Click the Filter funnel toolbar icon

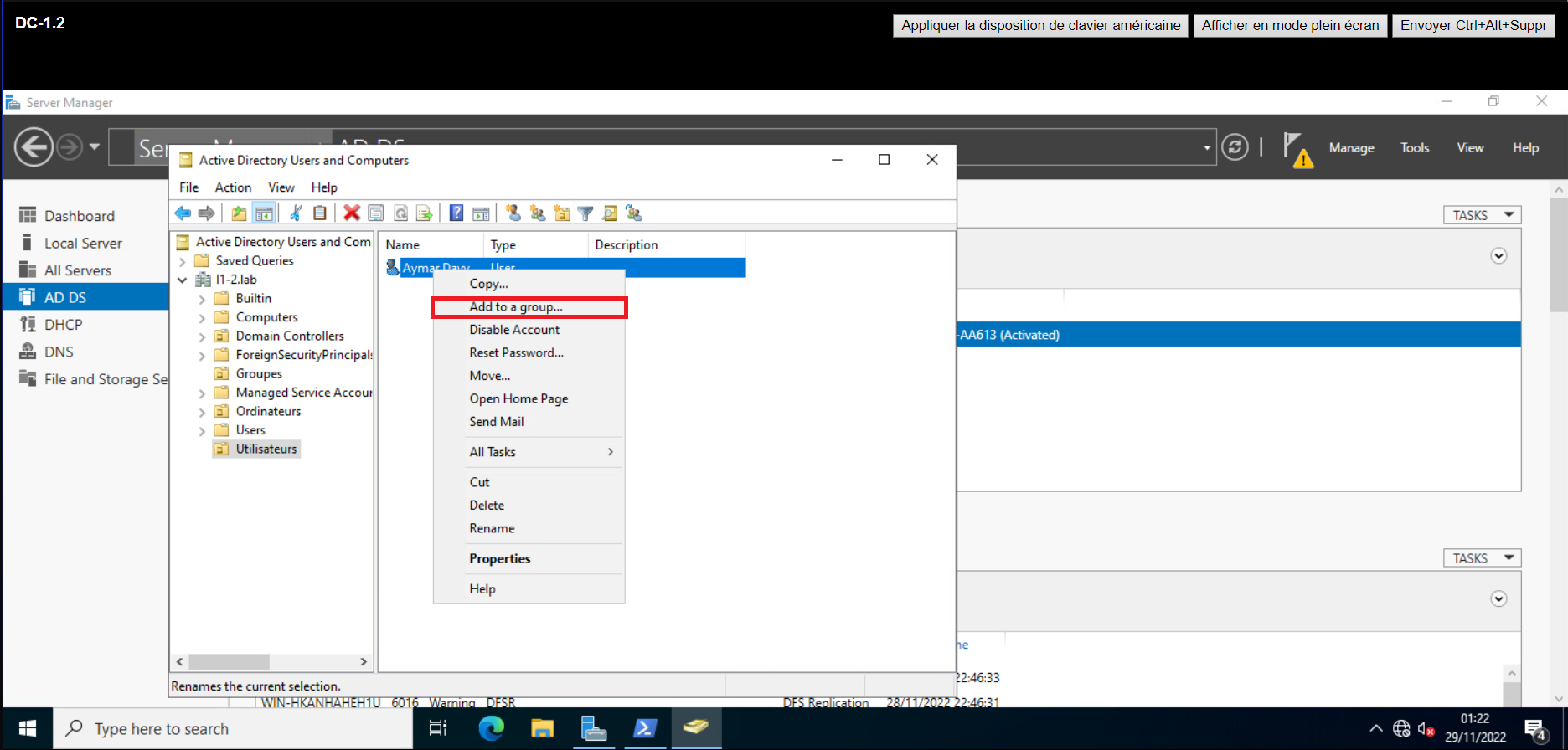point(585,213)
